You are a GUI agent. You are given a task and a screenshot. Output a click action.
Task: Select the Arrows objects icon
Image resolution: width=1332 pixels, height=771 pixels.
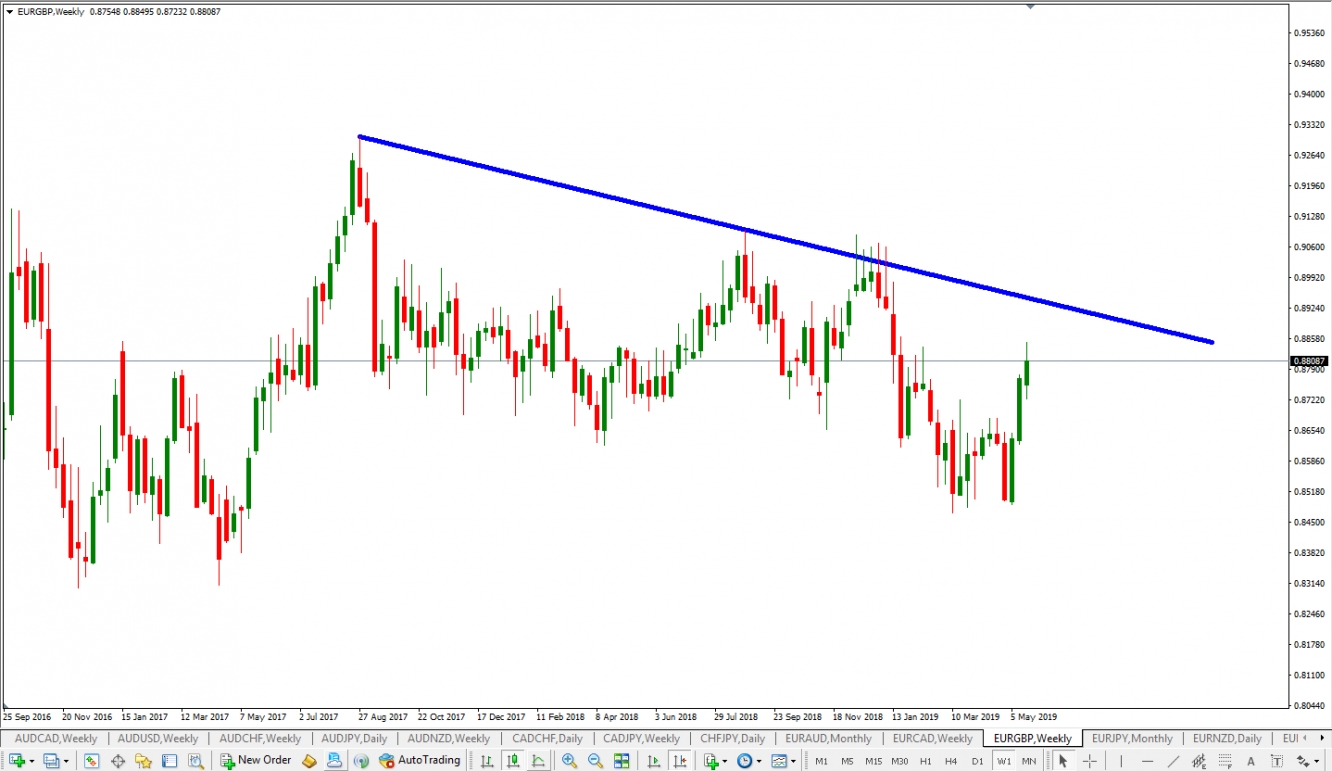(x=1303, y=761)
